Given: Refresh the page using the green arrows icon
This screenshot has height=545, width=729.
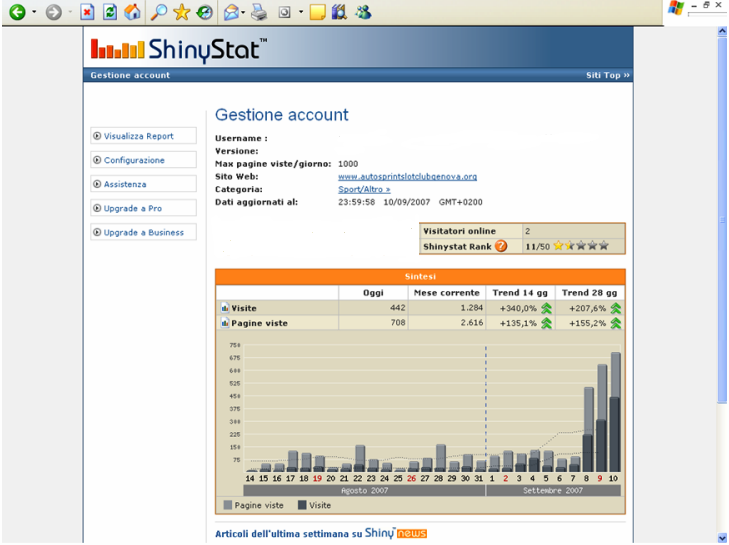Looking at the screenshot, I should [x=110, y=12].
